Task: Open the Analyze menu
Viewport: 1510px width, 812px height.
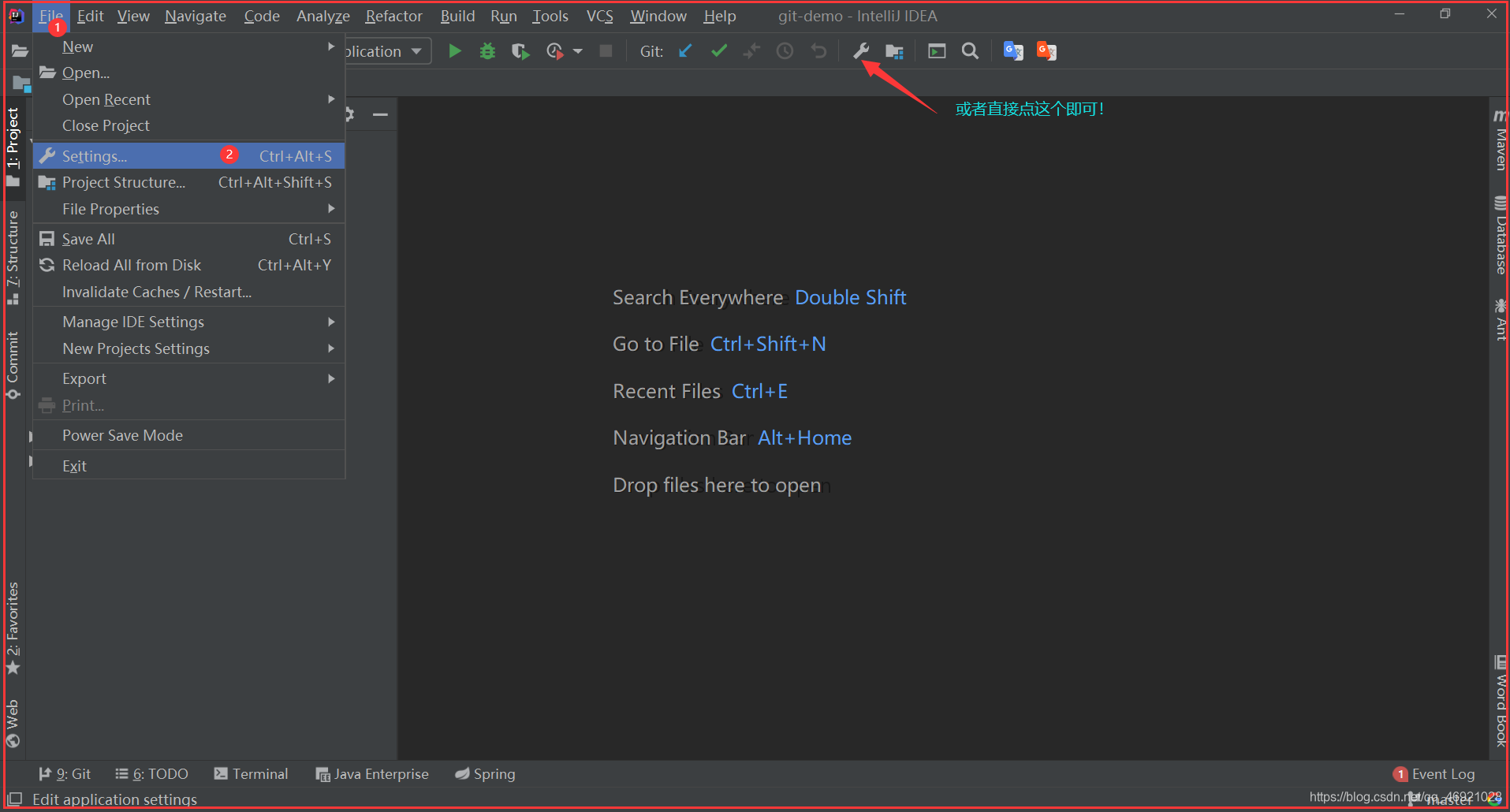Action: coord(323,16)
